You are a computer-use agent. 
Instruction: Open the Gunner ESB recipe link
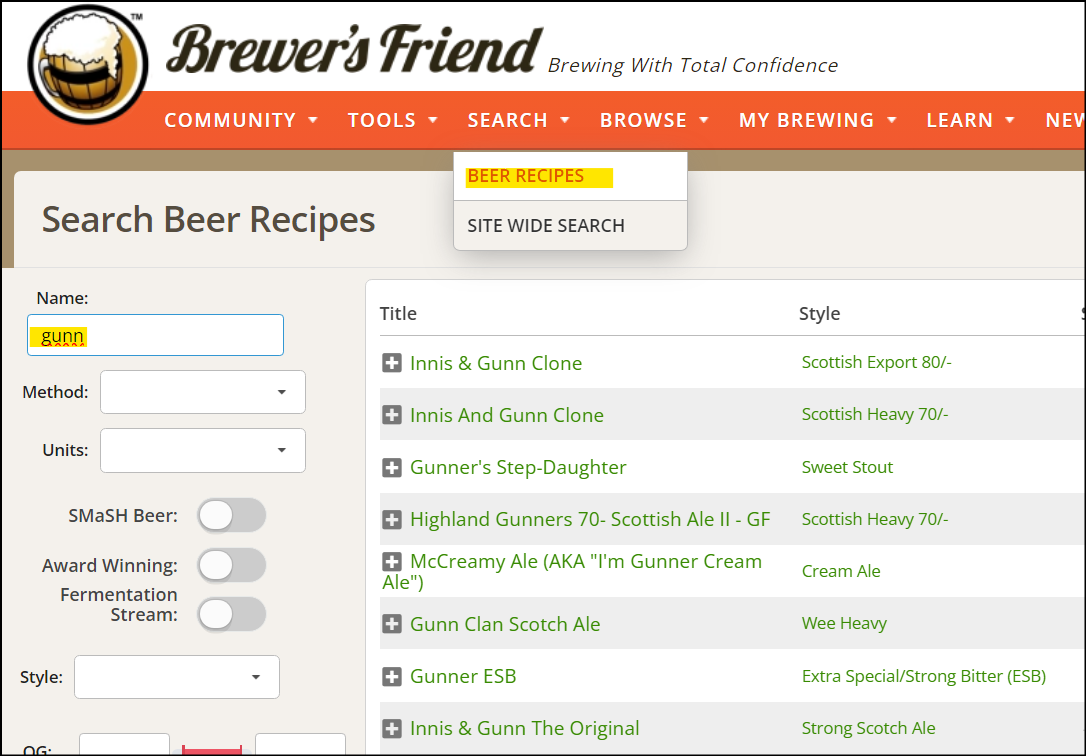pyautogui.click(x=463, y=676)
